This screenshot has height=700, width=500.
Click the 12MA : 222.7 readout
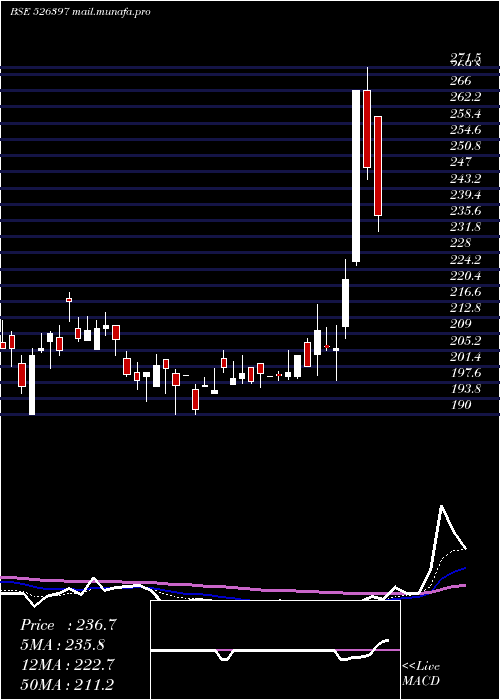[x=67, y=665]
